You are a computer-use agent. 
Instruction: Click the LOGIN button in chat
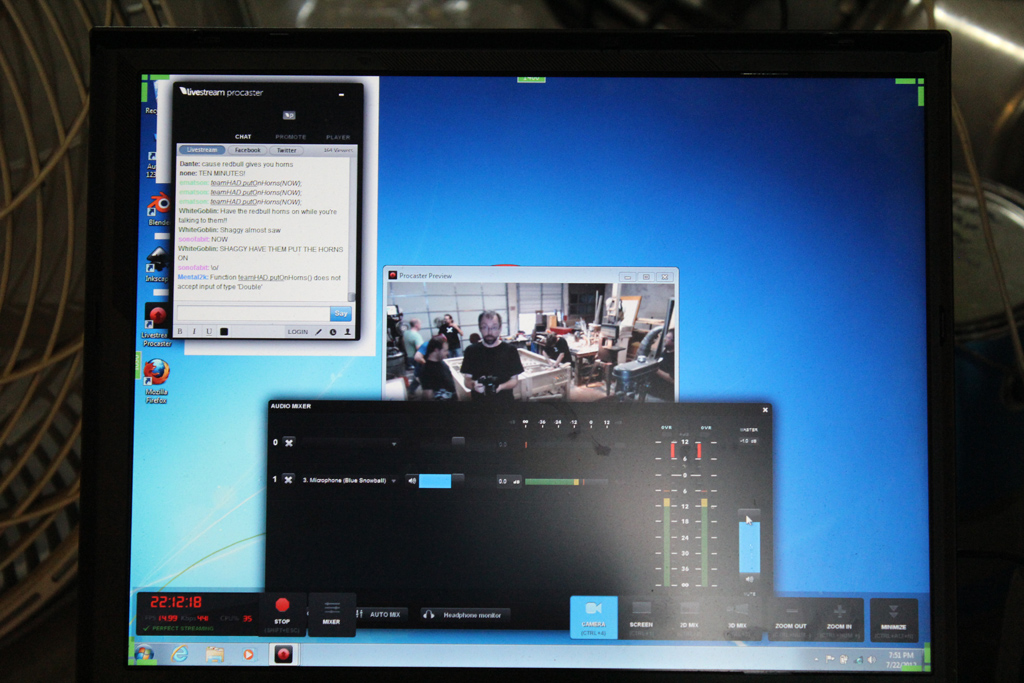tap(297, 331)
